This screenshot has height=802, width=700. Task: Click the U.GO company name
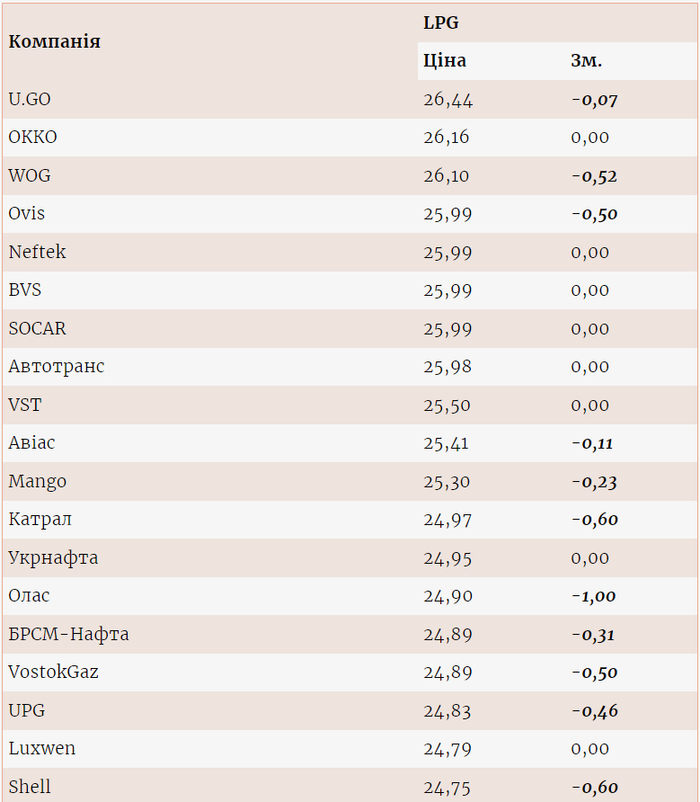29,99
